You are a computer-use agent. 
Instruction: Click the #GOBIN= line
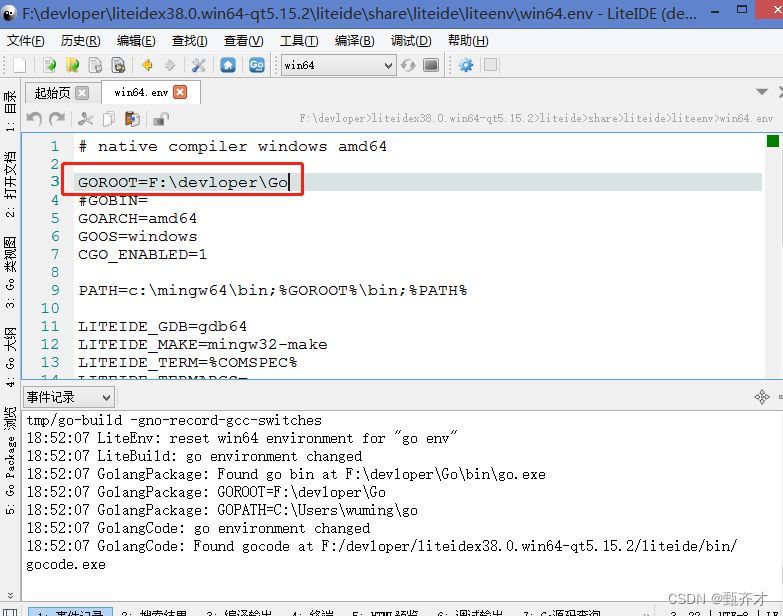tap(113, 201)
